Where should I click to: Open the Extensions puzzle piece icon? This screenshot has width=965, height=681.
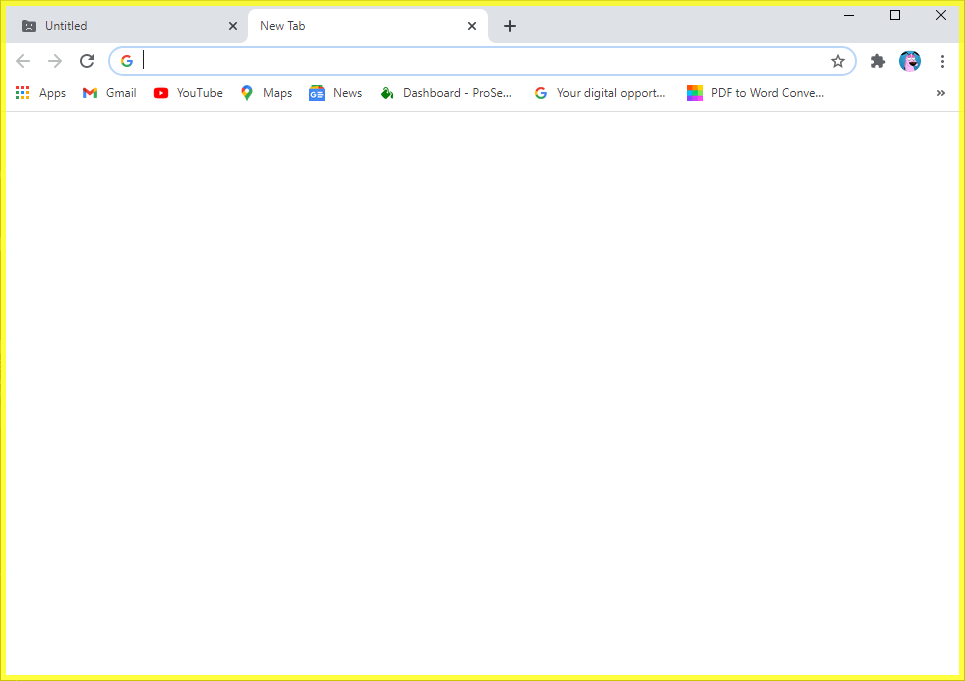877,60
